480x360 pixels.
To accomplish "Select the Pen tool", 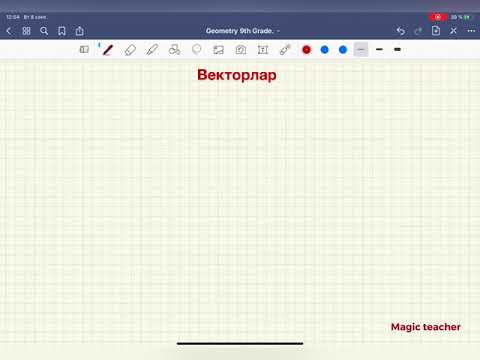I will coord(107,50).
